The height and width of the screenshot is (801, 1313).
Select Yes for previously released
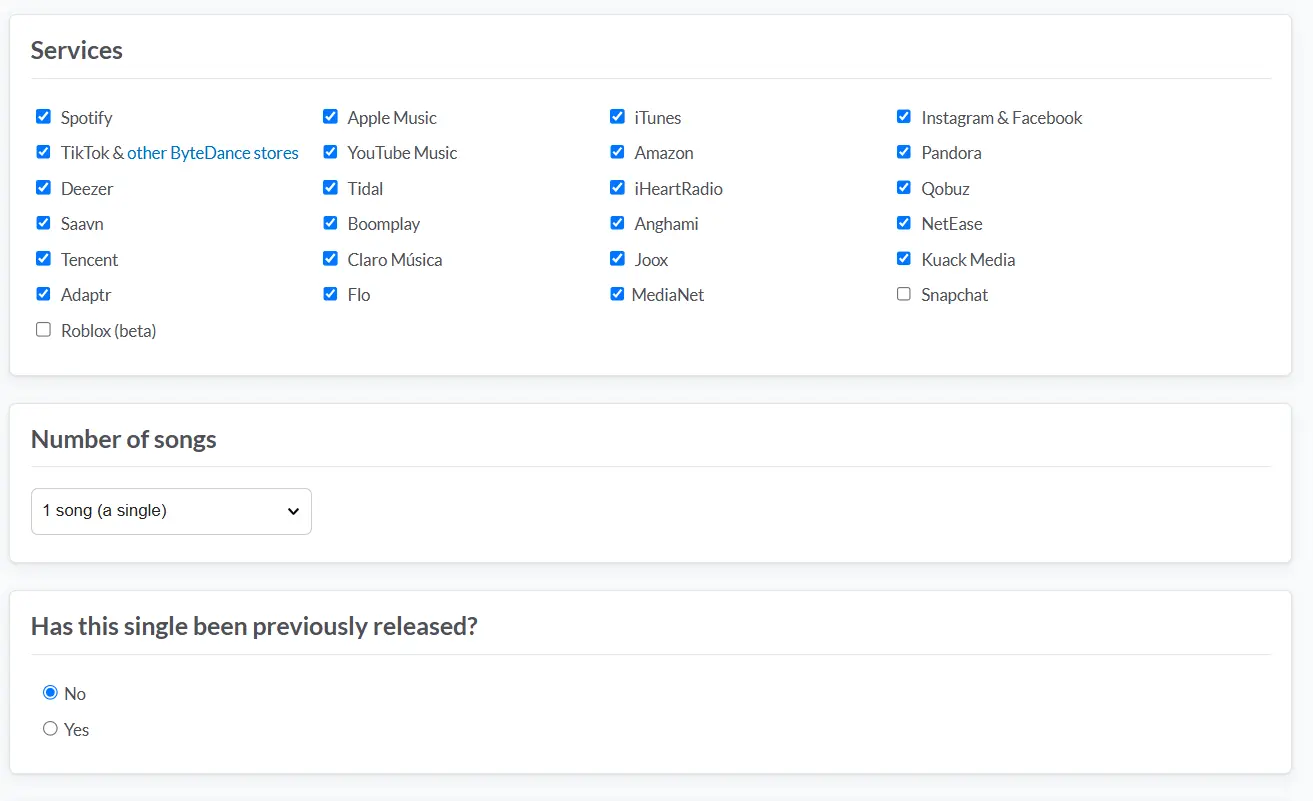coord(50,729)
